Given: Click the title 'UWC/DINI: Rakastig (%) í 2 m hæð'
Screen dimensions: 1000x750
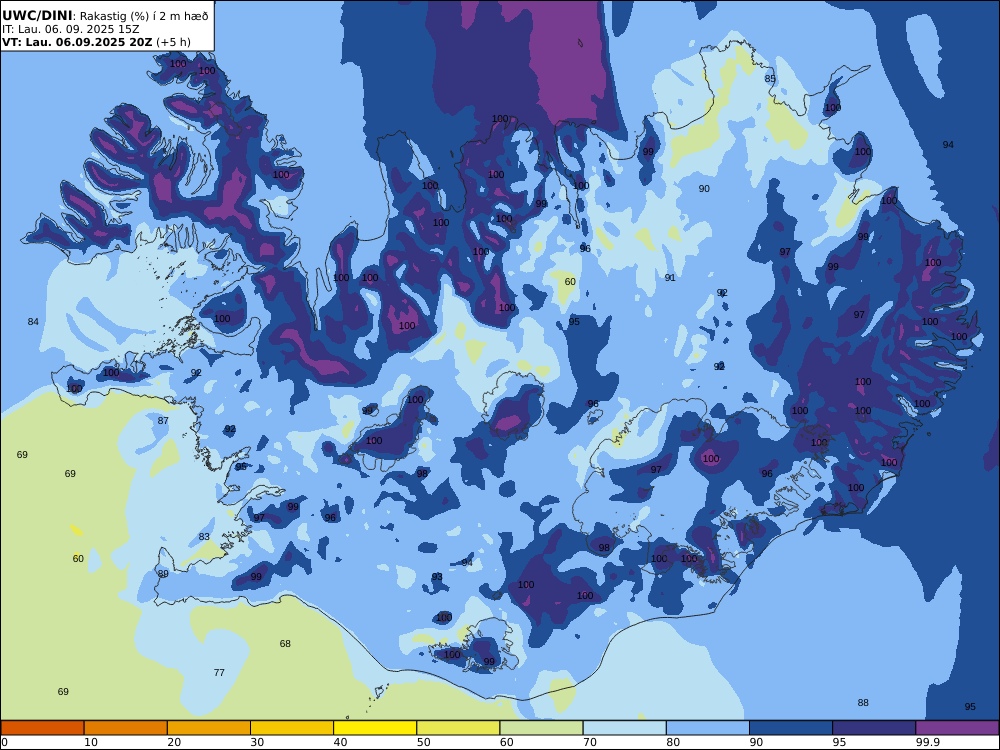Looking at the screenshot, I should (x=105, y=16).
